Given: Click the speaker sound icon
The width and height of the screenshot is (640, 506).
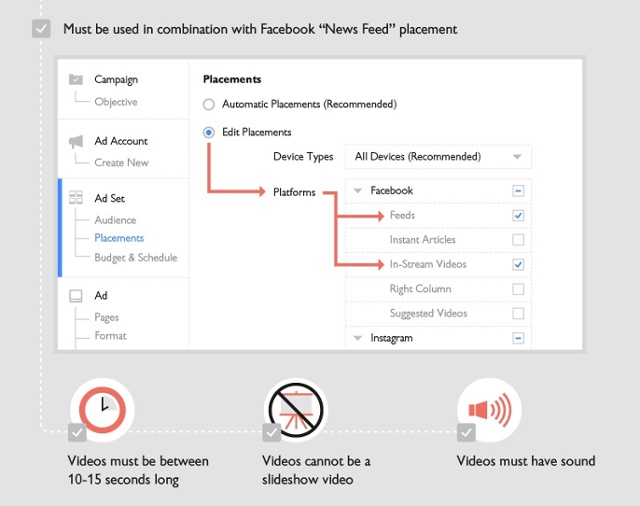Looking at the screenshot, I should [x=489, y=410].
